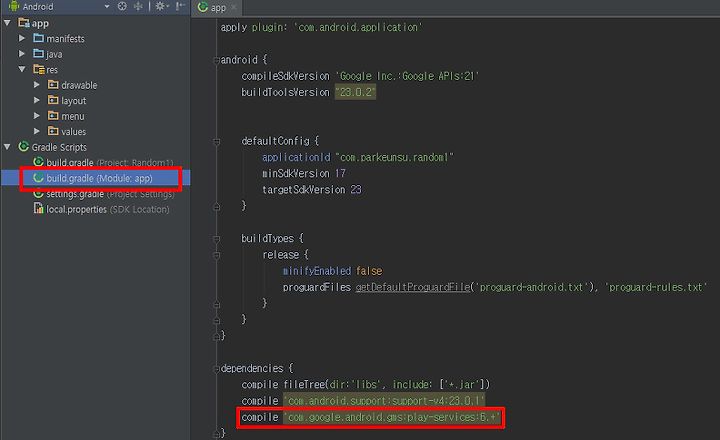Open the project panel gear settings
720x440 pixels.
pyautogui.click(x=161, y=6)
